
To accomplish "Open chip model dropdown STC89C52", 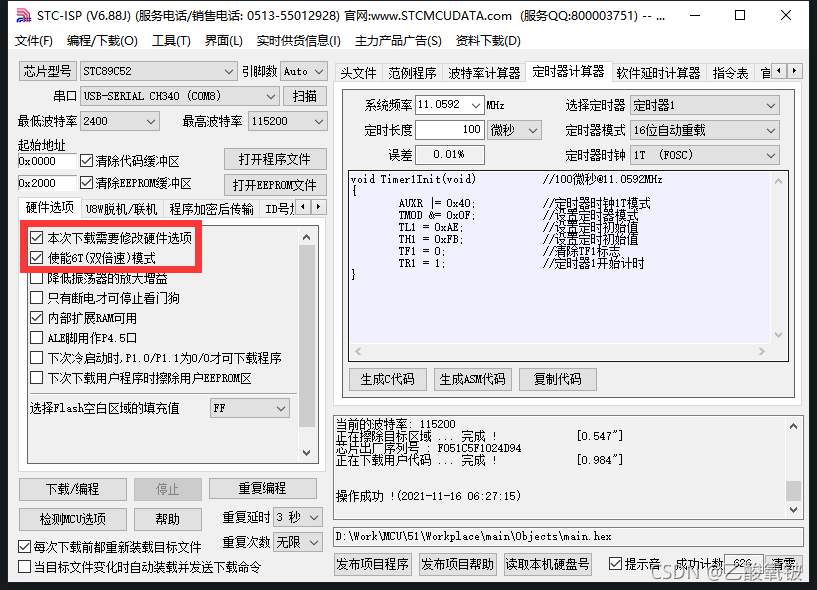I will click(158, 71).
